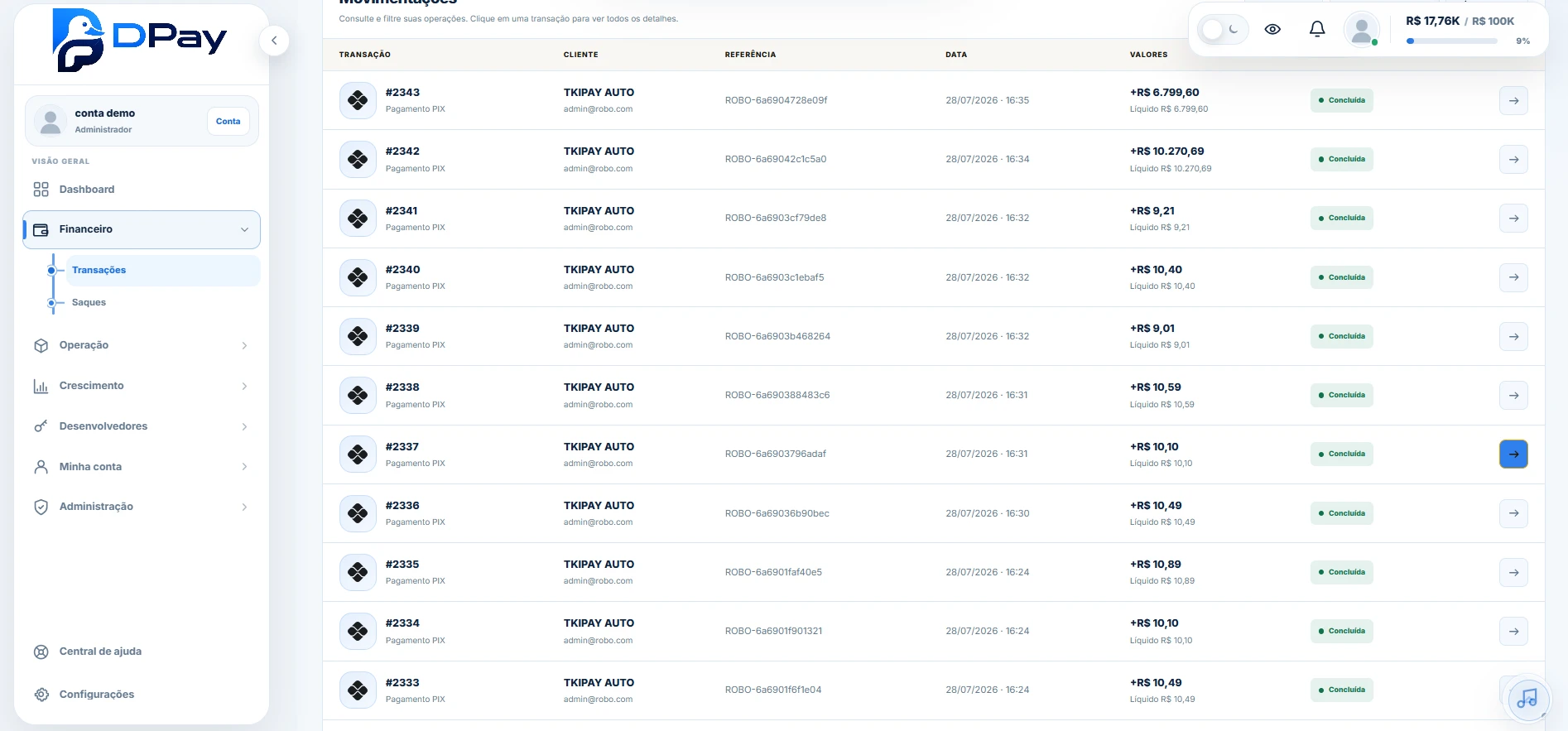Viewport: 1568px width, 731px height.
Task: Collapse the sidebar with the chevron button
Action: tap(274, 41)
